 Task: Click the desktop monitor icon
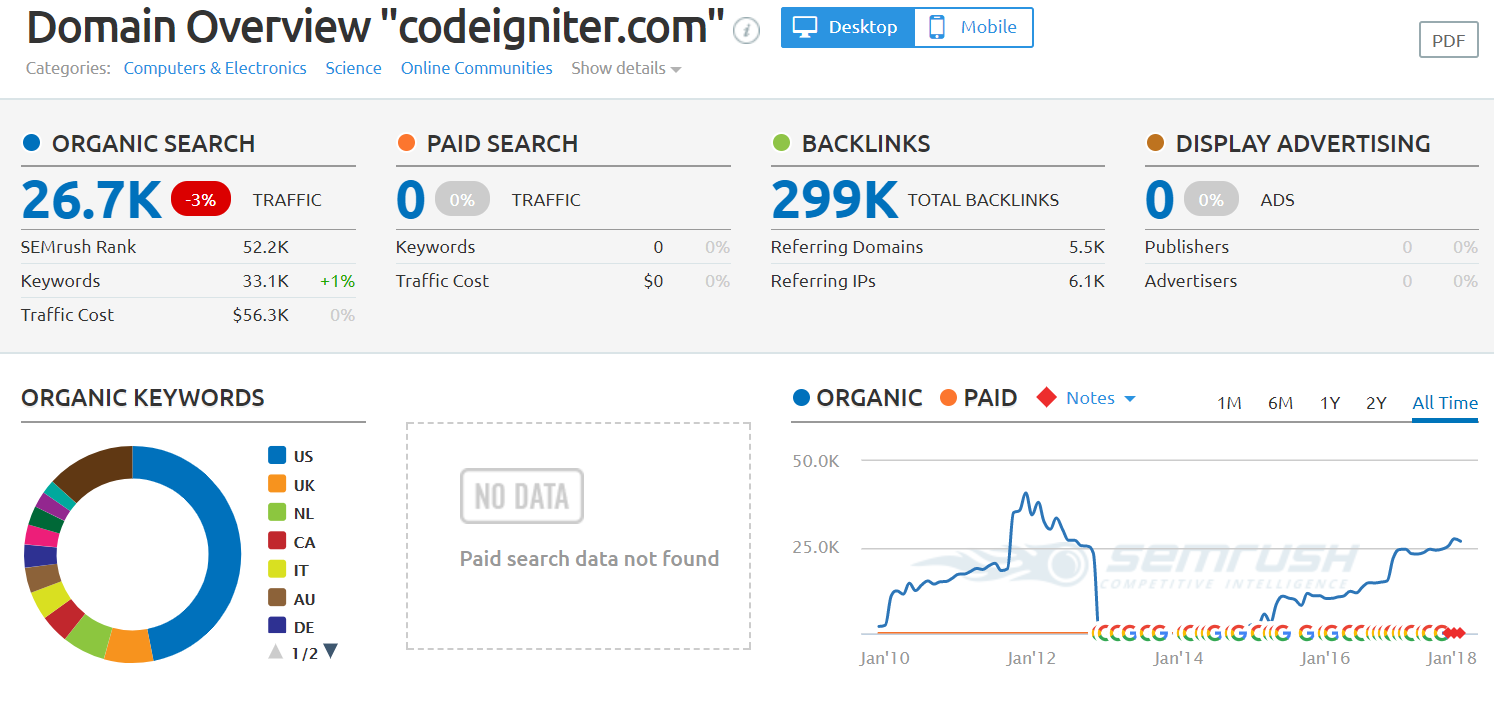pyautogui.click(x=807, y=27)
